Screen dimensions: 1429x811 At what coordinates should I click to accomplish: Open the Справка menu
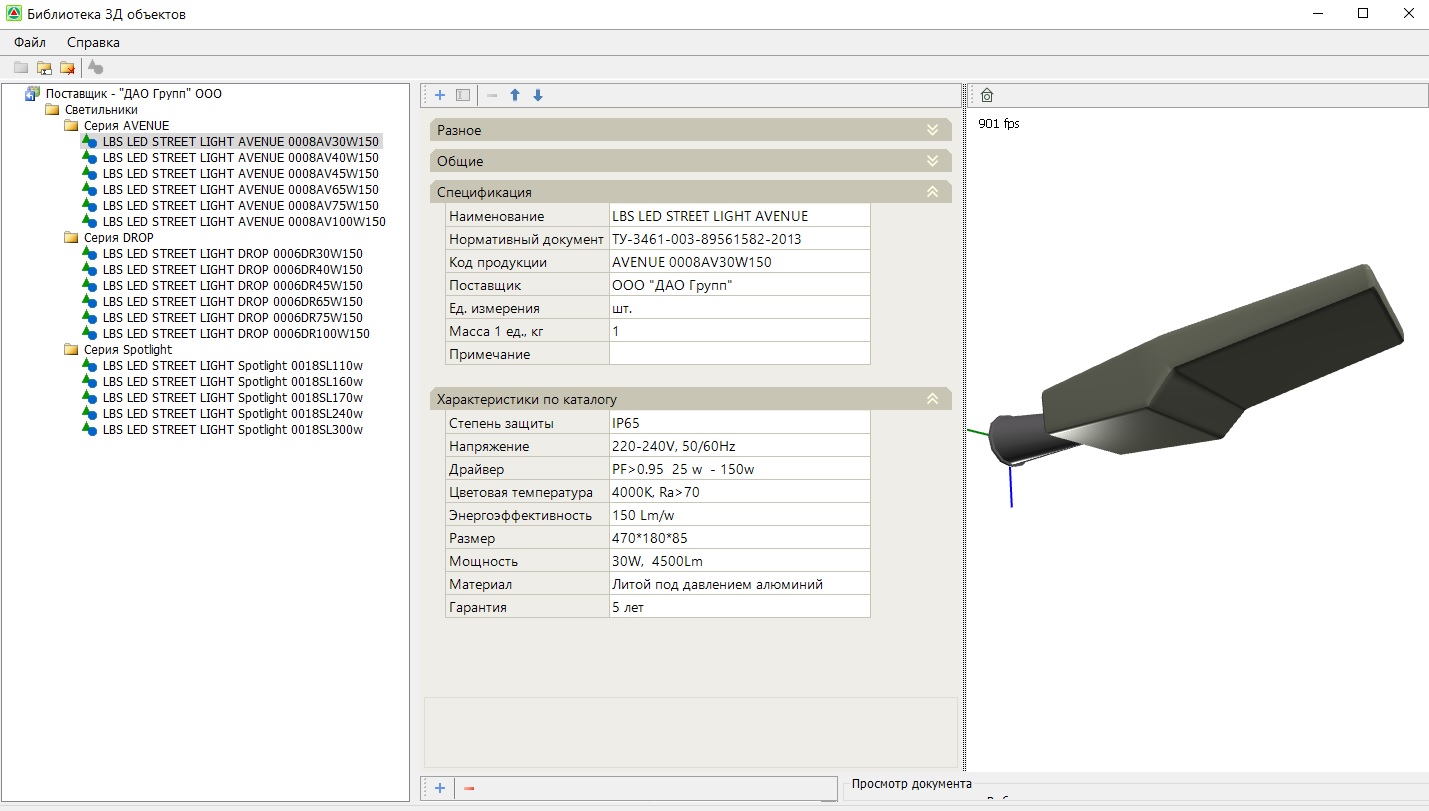coord(93,42)
